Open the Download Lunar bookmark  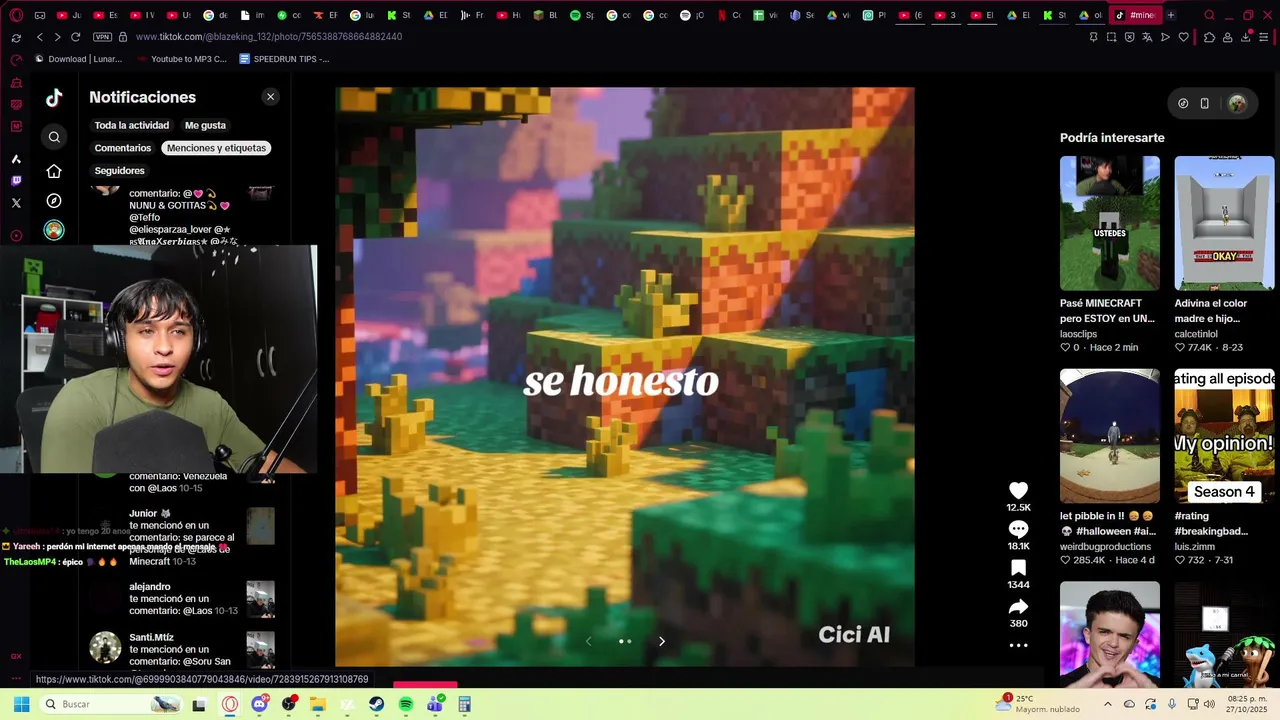tap(78, 59)
